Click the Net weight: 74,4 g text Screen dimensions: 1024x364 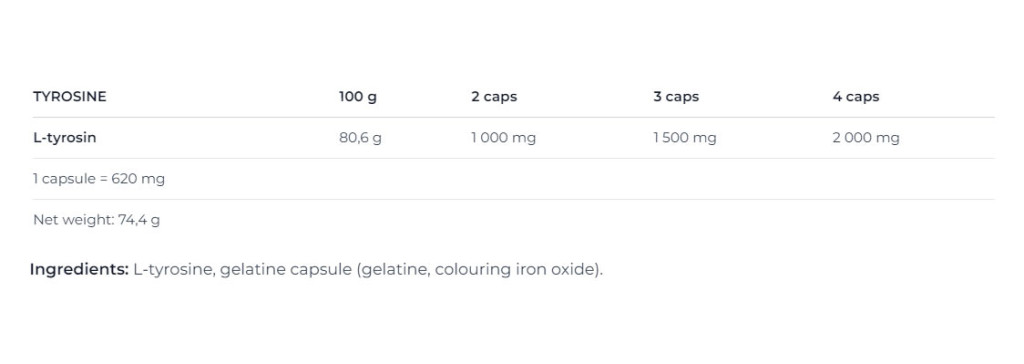coord(97,220)
